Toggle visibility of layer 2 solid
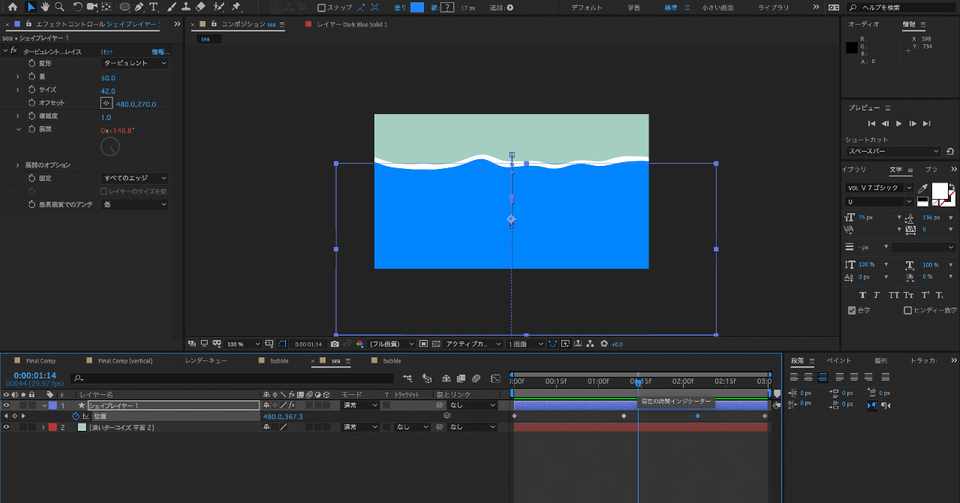 pyautogui.click(x=6, y=427)
